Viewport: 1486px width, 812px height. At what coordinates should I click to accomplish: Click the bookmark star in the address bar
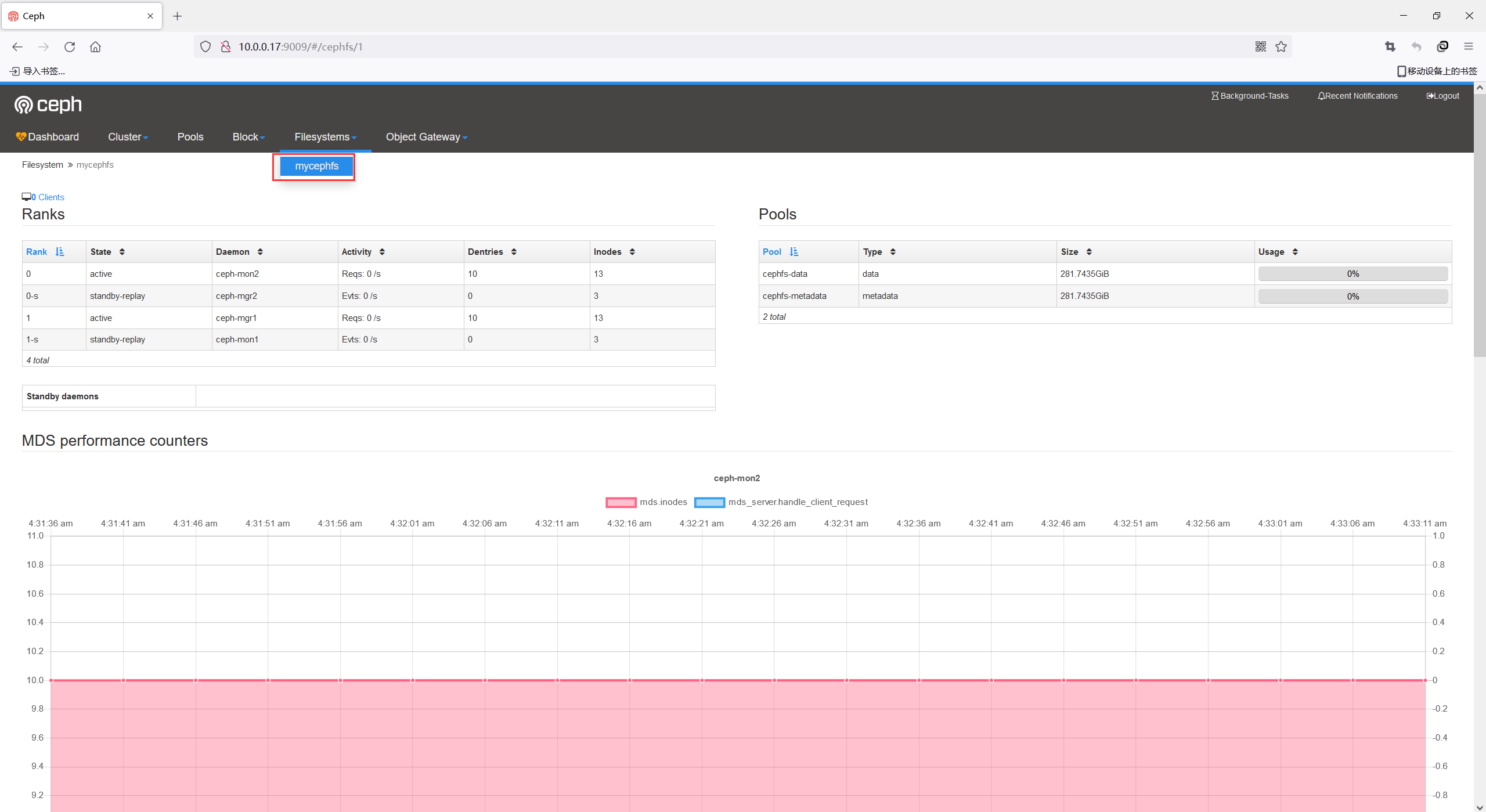(1282, 46)
